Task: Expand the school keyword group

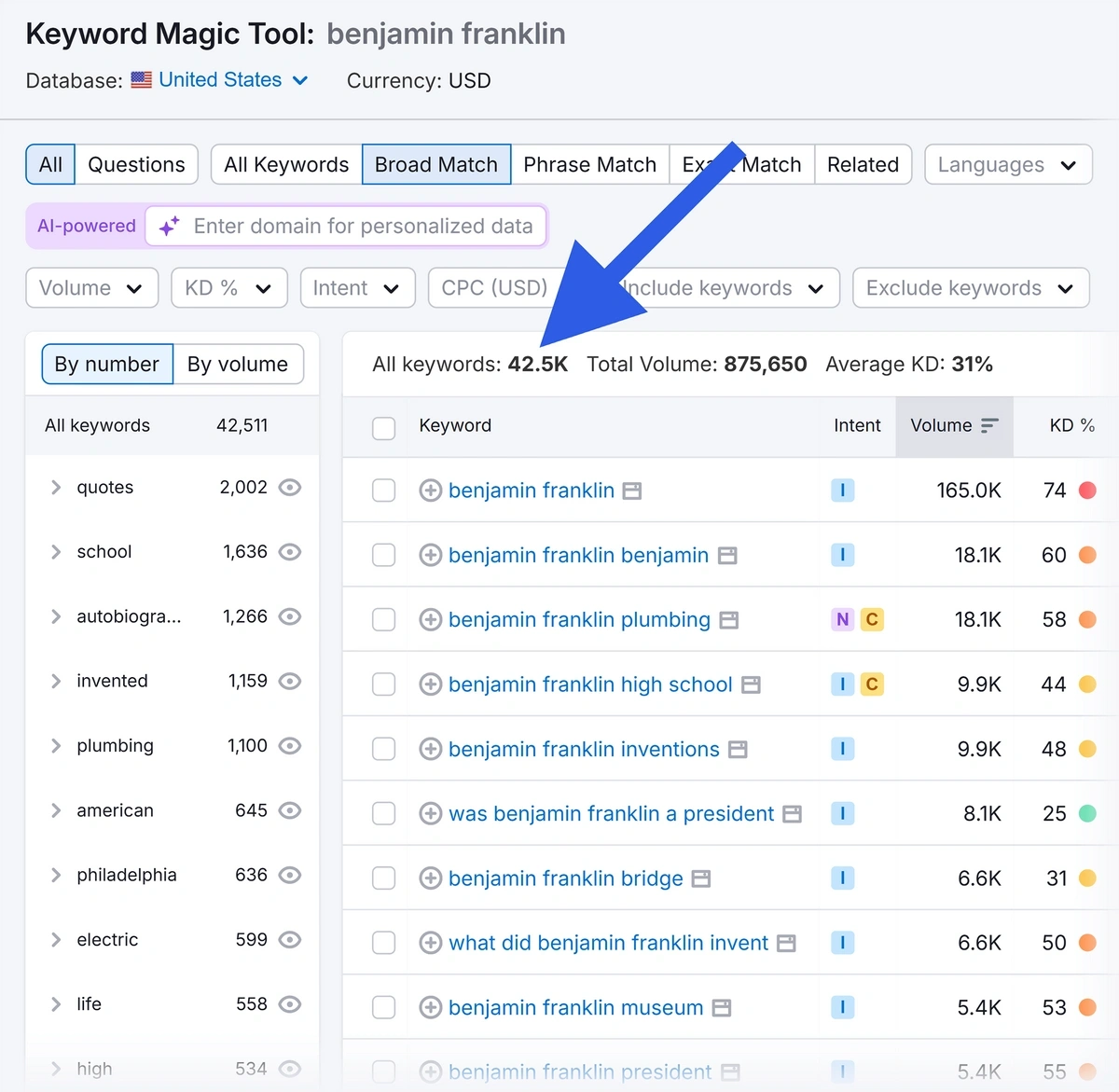Action: tap(56, 552)
